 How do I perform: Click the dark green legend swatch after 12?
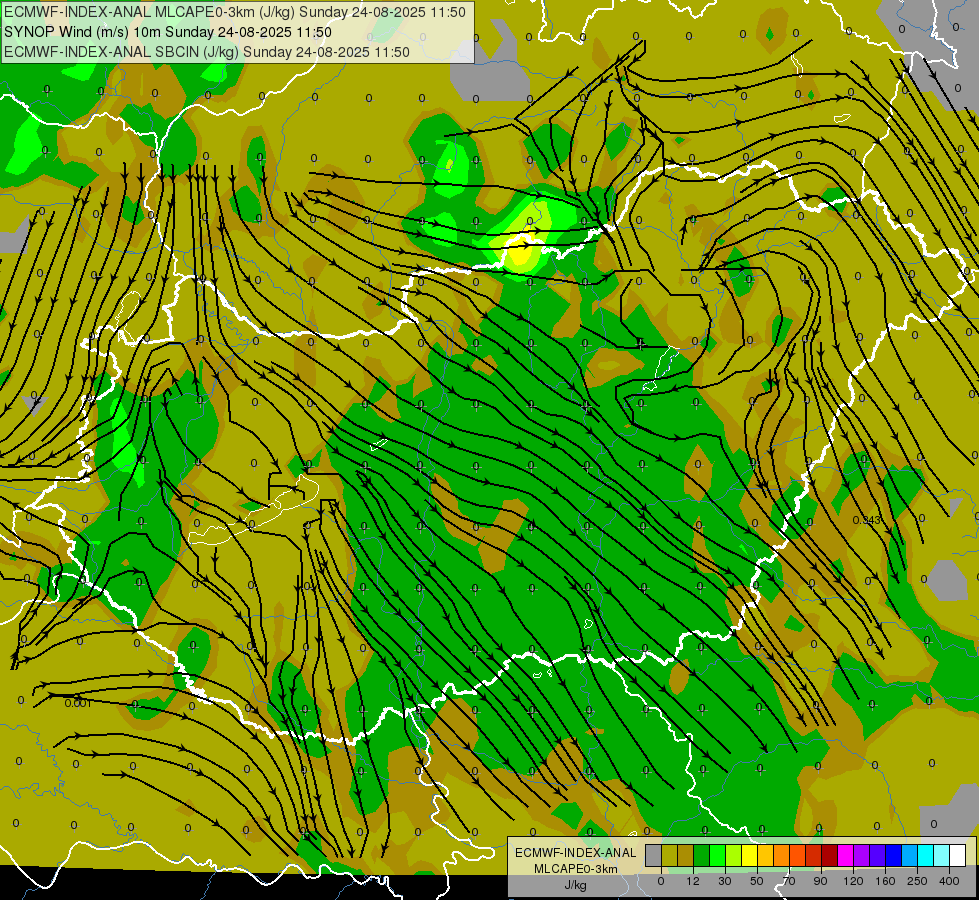click(x=702, y=855)
